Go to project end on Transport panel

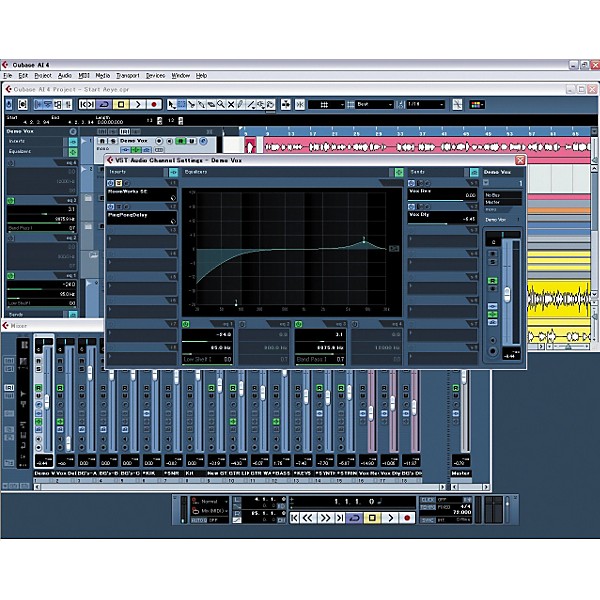340,518
